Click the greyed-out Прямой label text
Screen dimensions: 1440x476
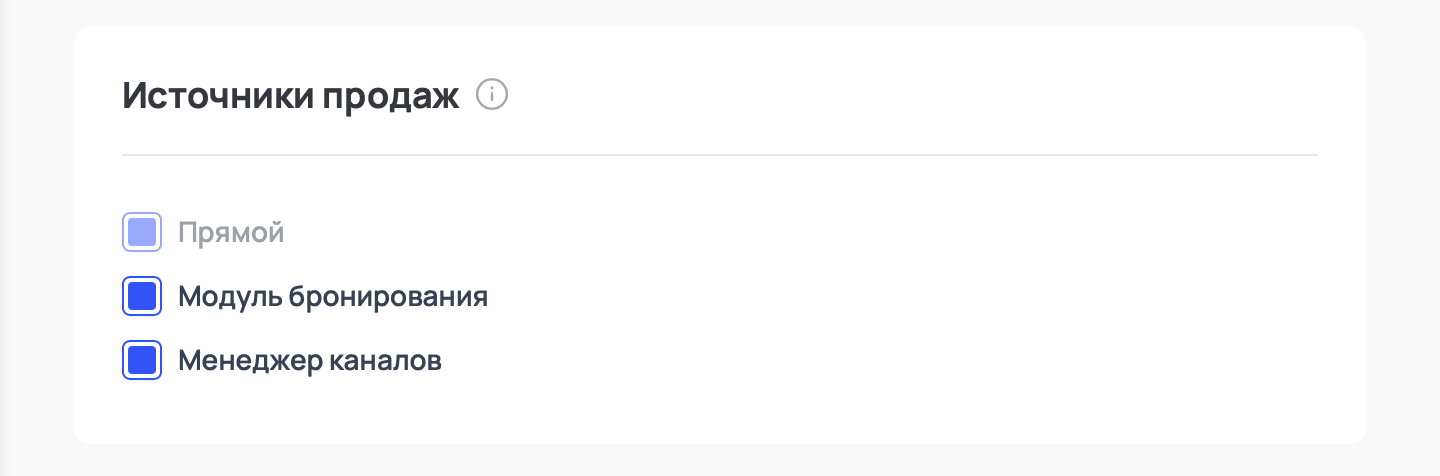(231, 233)
